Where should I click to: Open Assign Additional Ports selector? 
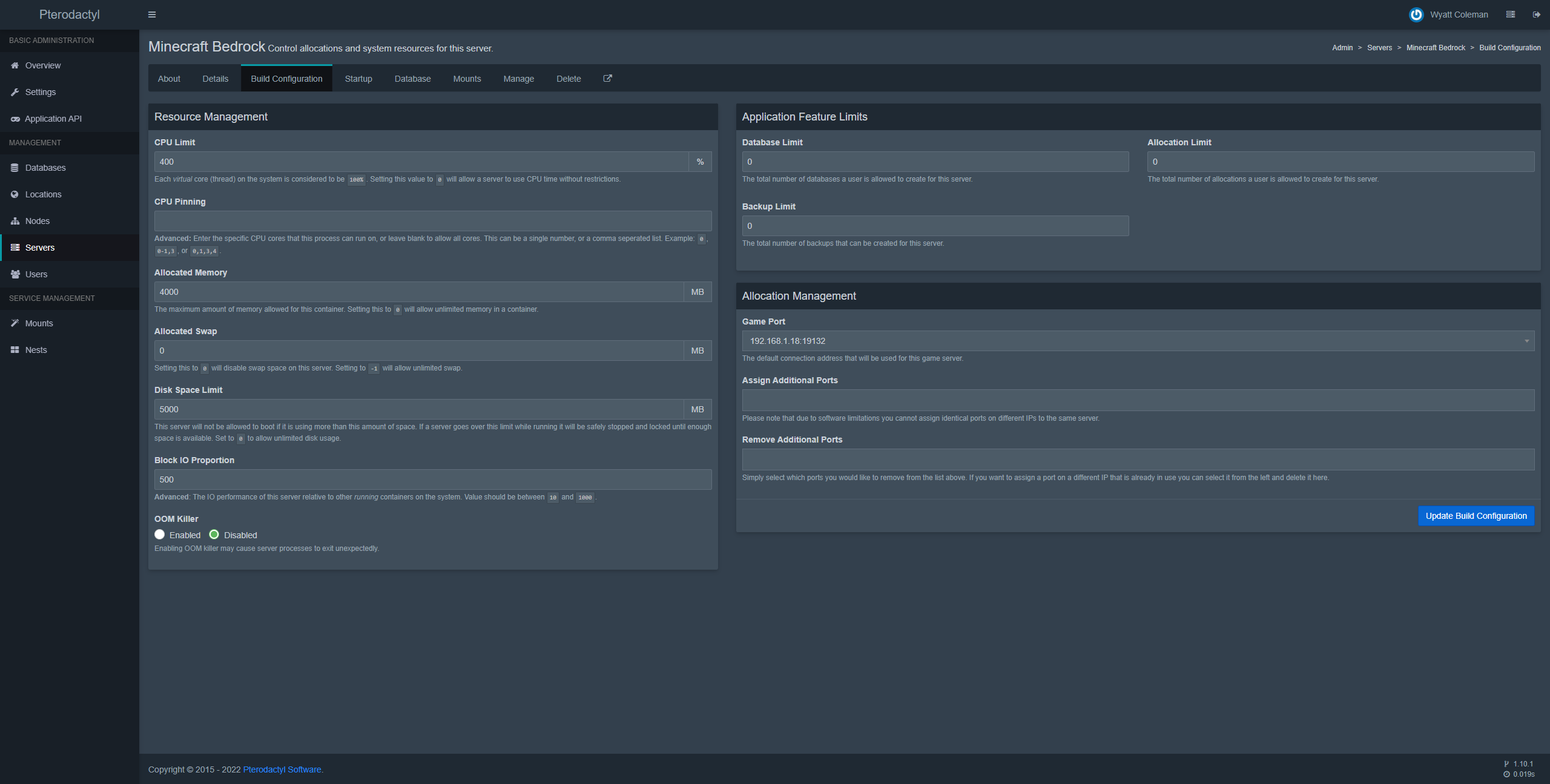1138,400
